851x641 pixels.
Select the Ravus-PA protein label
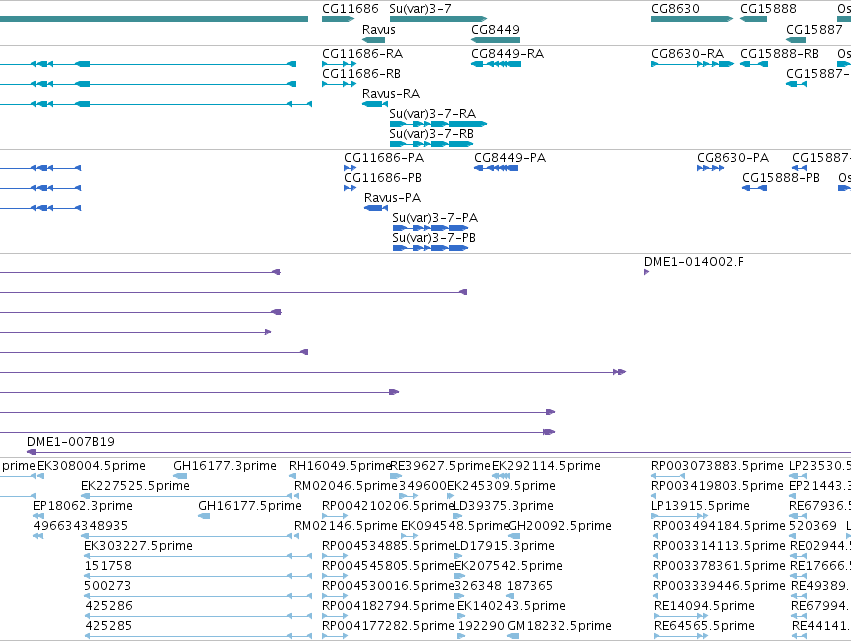tap(392, 198)
